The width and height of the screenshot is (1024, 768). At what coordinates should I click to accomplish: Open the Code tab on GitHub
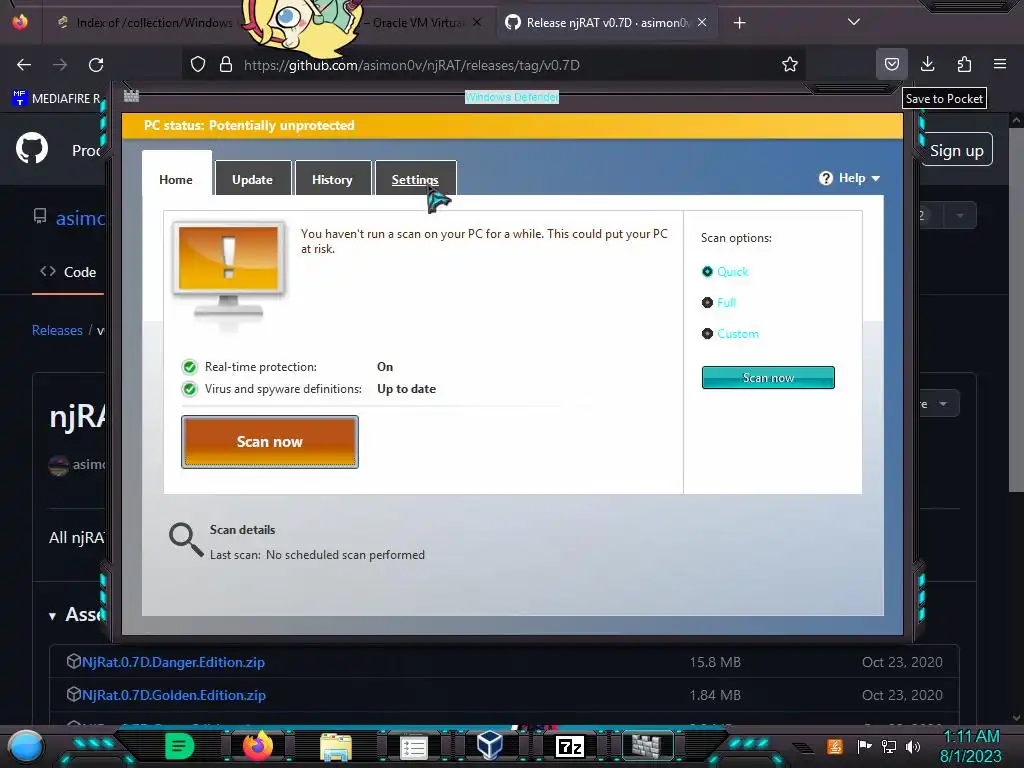coord(69,272)
